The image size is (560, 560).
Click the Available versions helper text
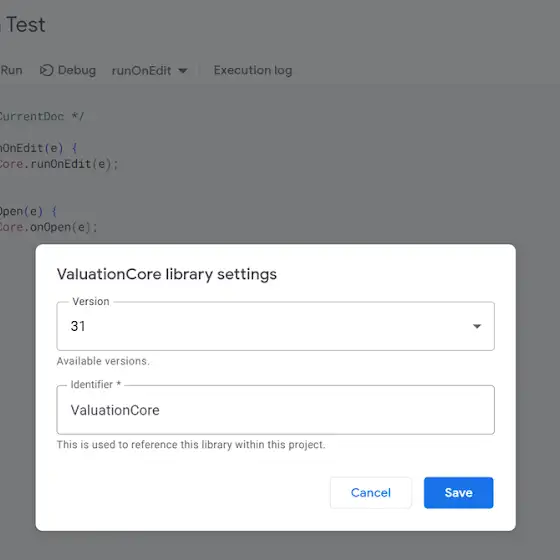pos(103,361)
